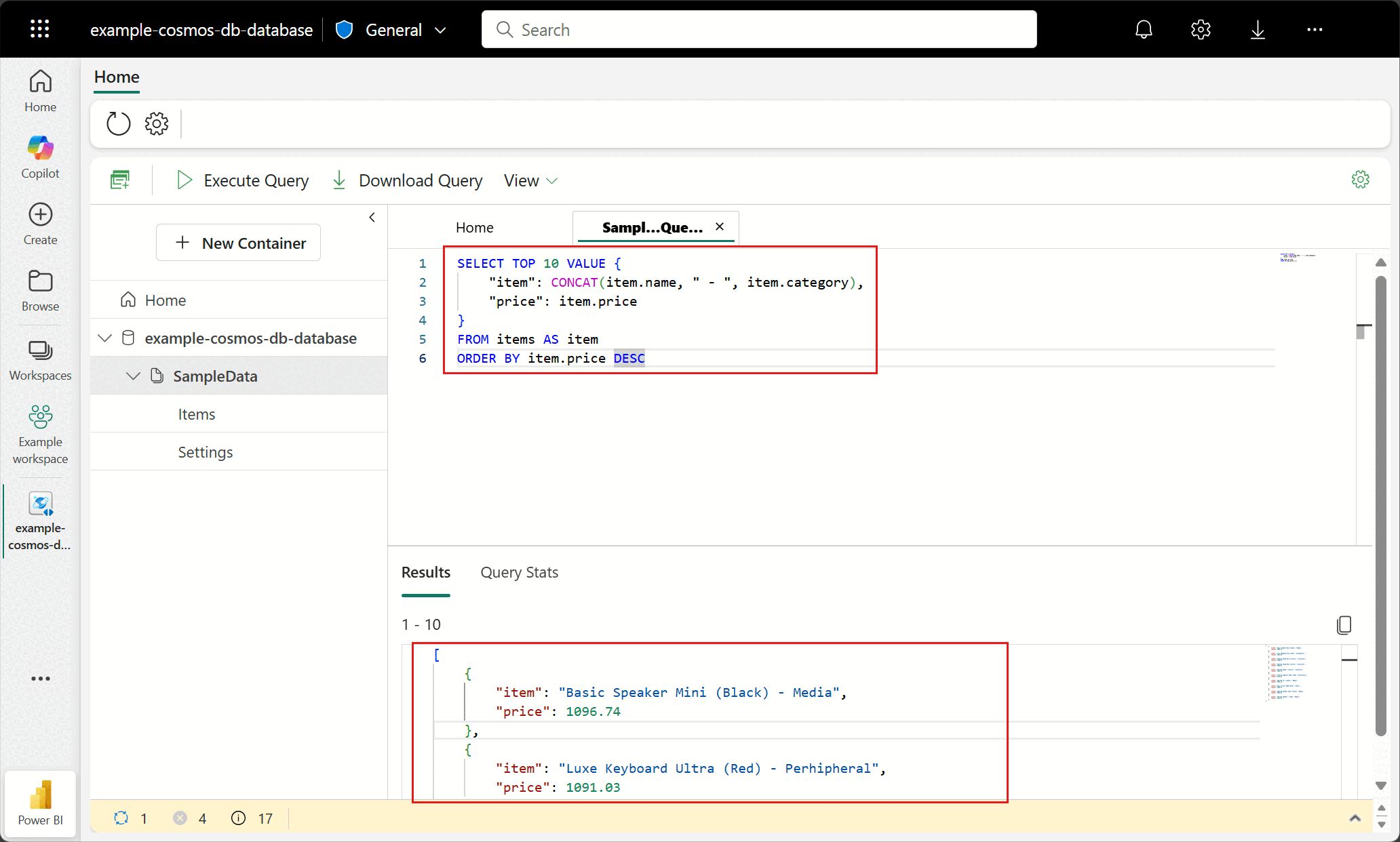
Task: Click the refresh icon in Home toolbar
Action: tap(118, 123)
